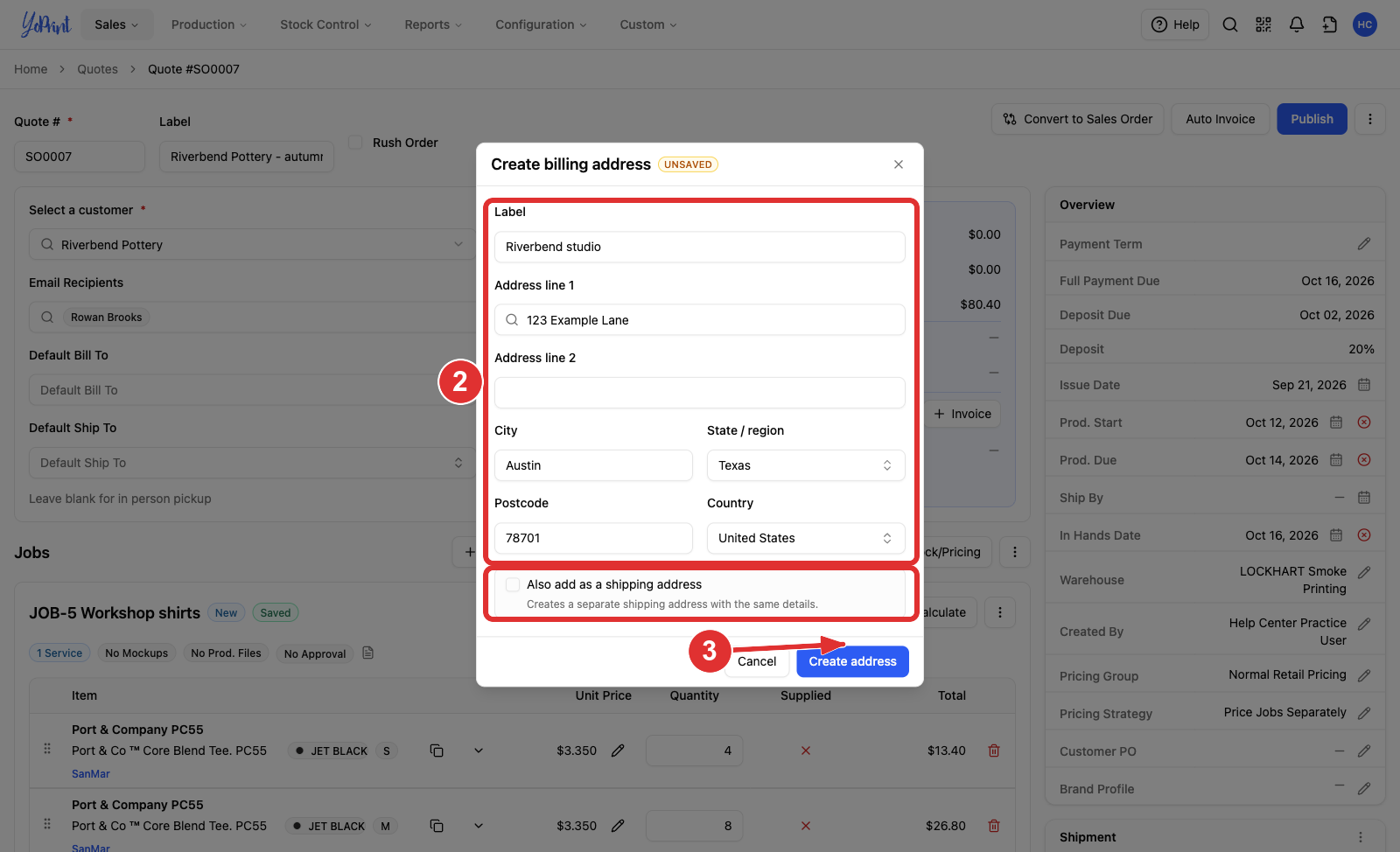Screen dimensions: 1400x852
Task: Open the Sales menu
Action: pyautogui.click(x=116, y=24)
